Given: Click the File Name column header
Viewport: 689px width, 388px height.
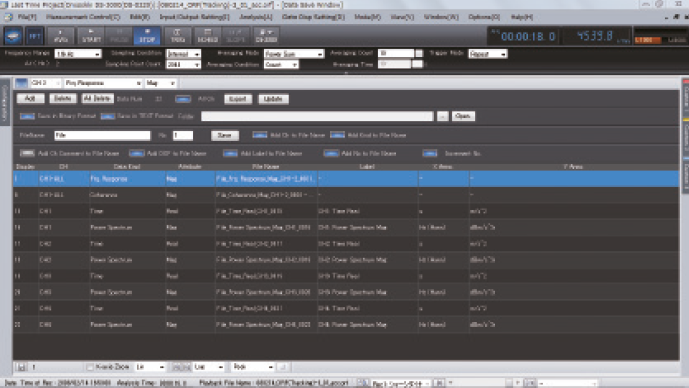Looking at the screenshot, I should point(266,167).
